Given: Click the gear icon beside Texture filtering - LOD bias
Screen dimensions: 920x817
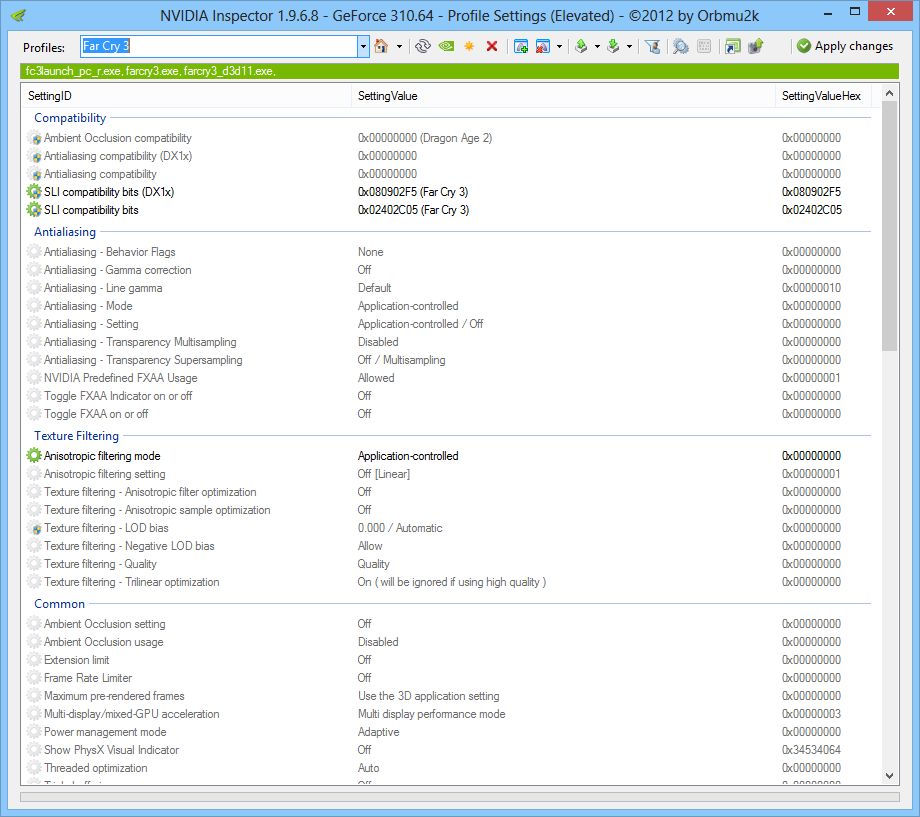Looking at the screenshot, I should tap(34, 528).
